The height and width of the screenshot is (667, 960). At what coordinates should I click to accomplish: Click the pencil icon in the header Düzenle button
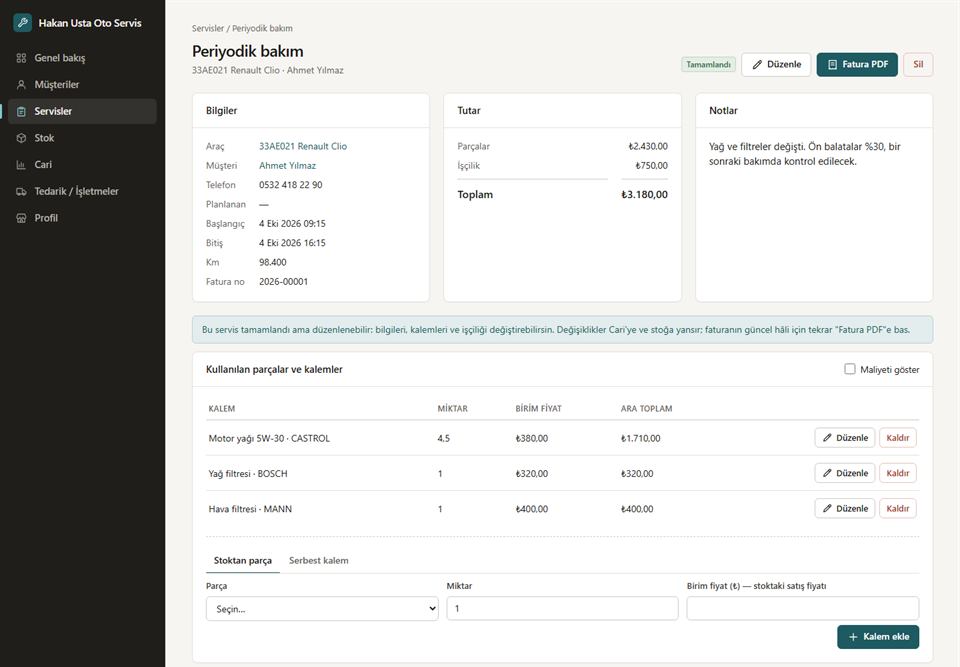(x=757, y=64)
